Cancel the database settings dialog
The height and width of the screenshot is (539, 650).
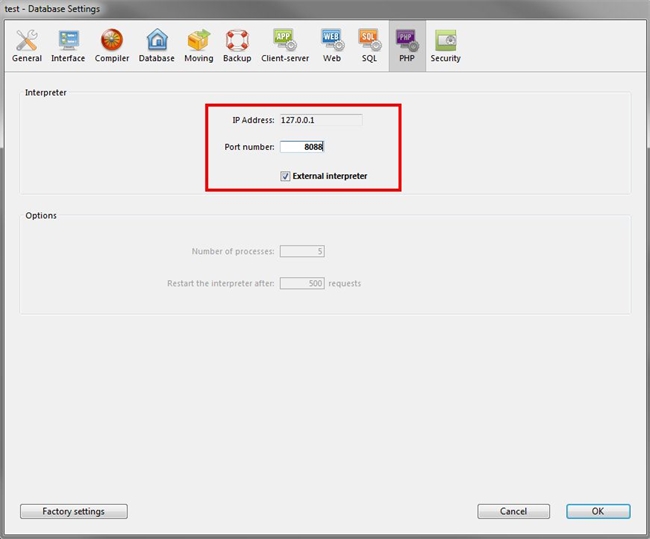513,511
